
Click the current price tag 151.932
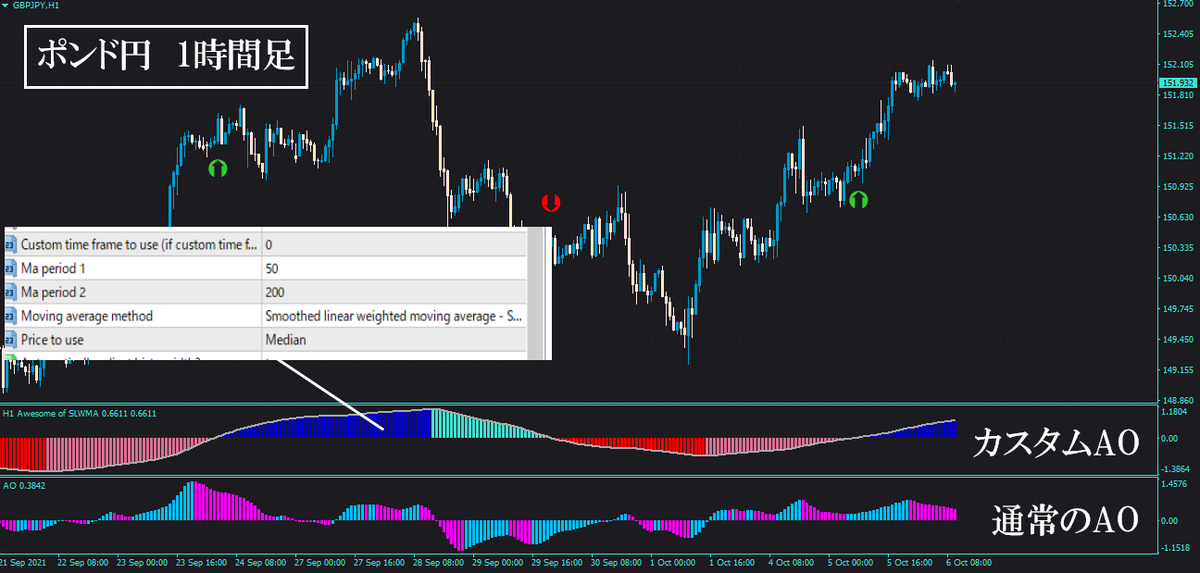(1176, 82)
